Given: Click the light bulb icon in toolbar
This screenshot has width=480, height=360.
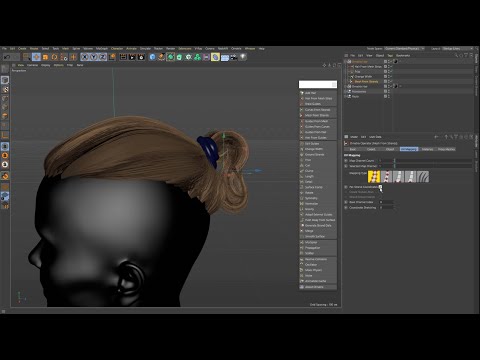Looking at the screenshot, I should 243,57.
